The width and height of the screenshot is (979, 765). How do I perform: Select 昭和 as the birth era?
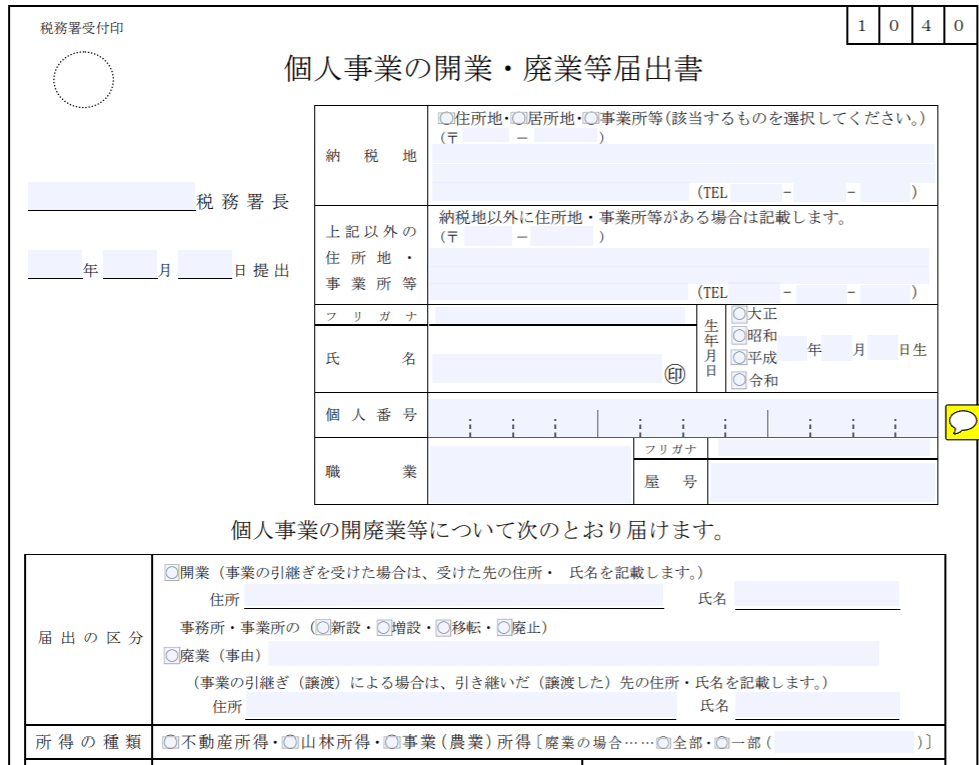pos(739,336)
